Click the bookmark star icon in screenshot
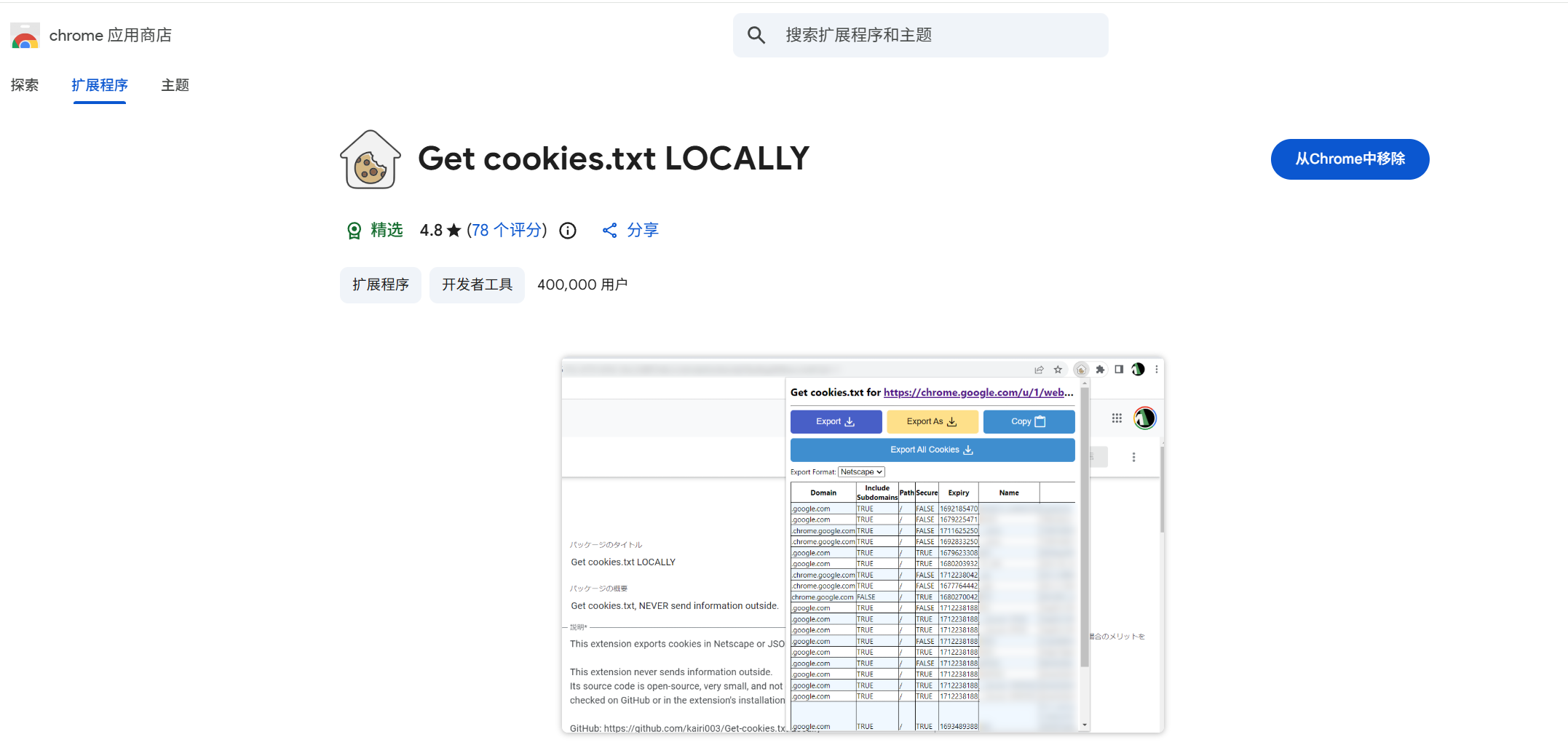 pos(1058,370)
